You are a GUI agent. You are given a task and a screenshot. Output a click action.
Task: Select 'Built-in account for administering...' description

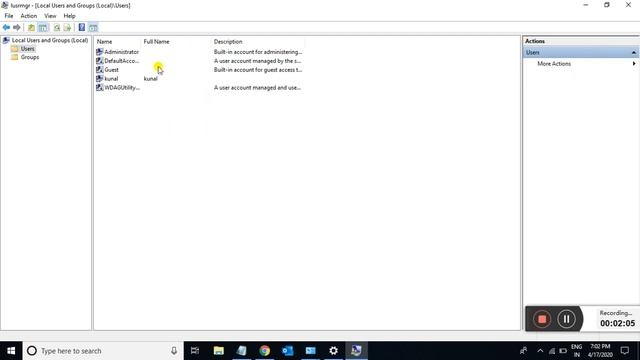point(258,52)
